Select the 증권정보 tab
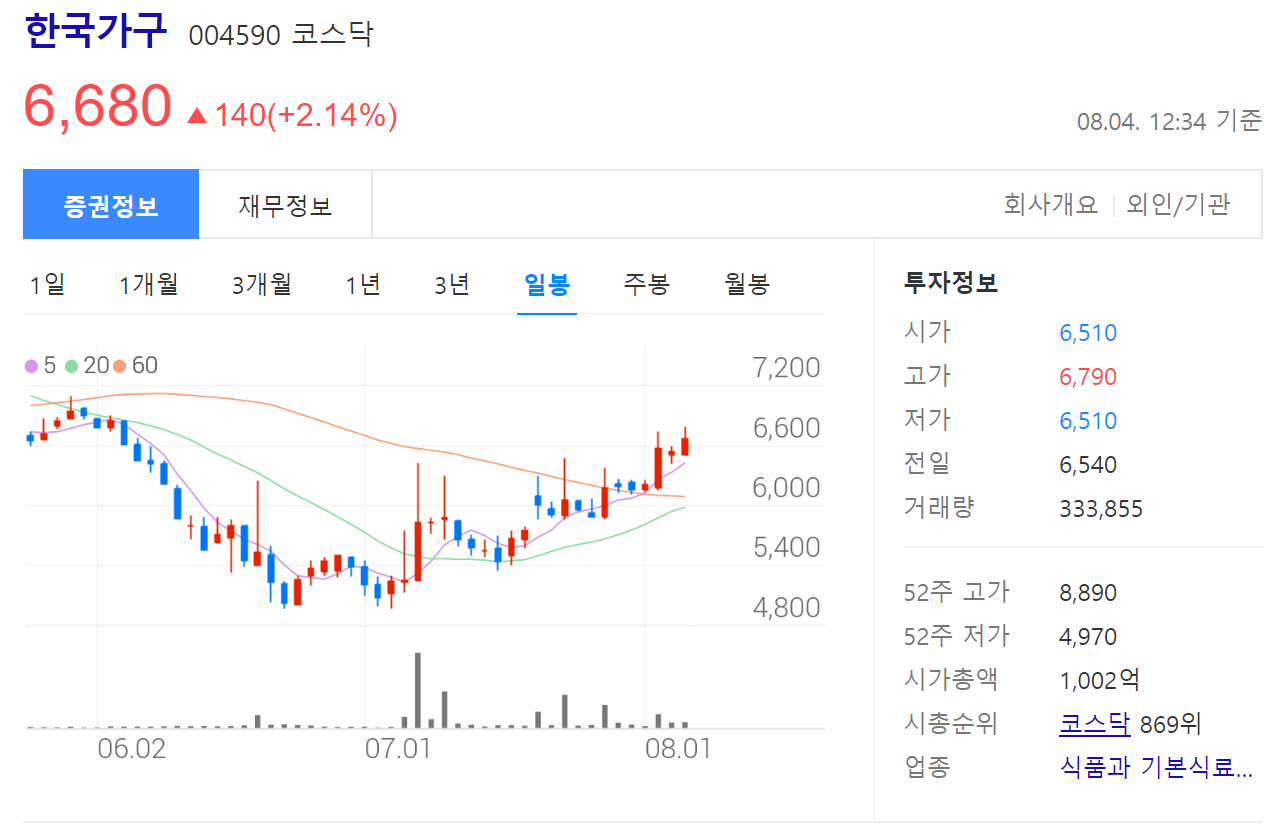1287x829 pixels. click(x=111, y=203)
